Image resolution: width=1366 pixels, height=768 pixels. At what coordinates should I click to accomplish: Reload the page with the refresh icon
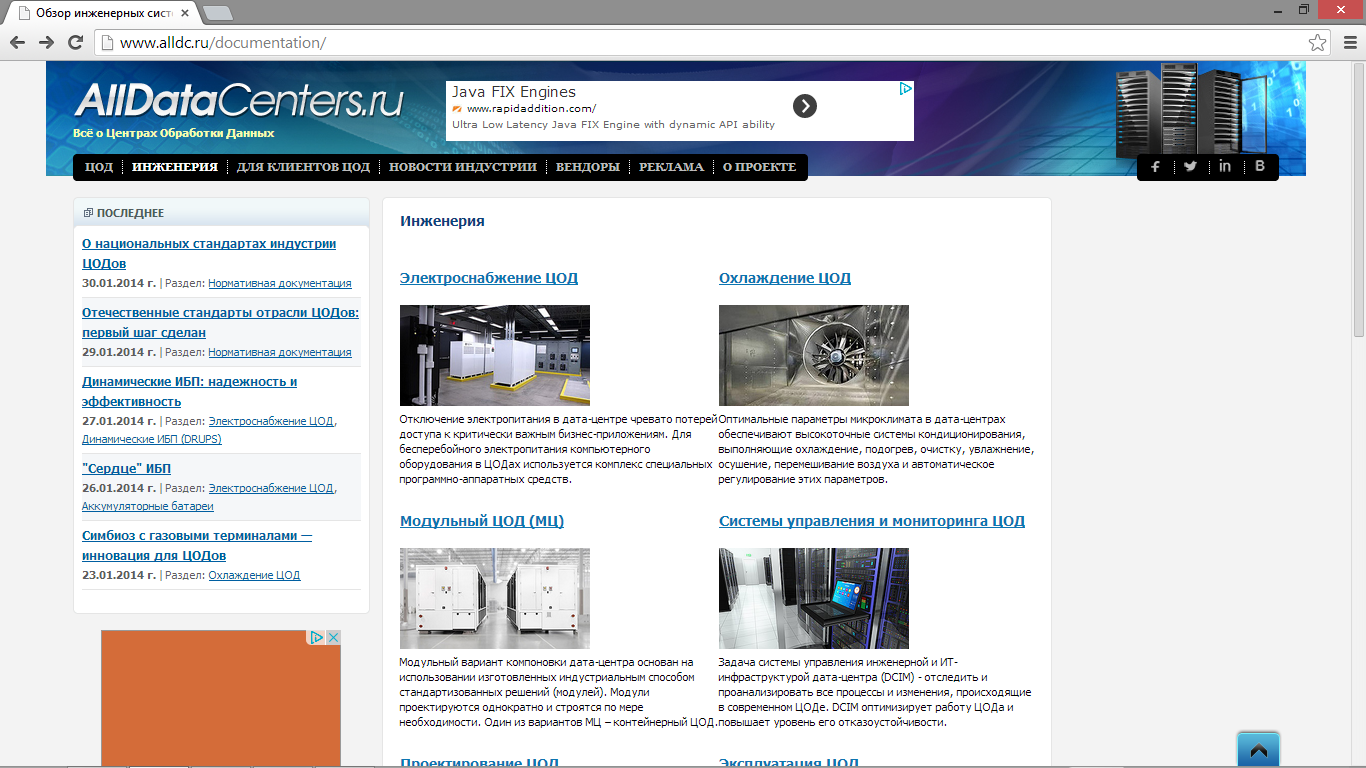(75, 42)
